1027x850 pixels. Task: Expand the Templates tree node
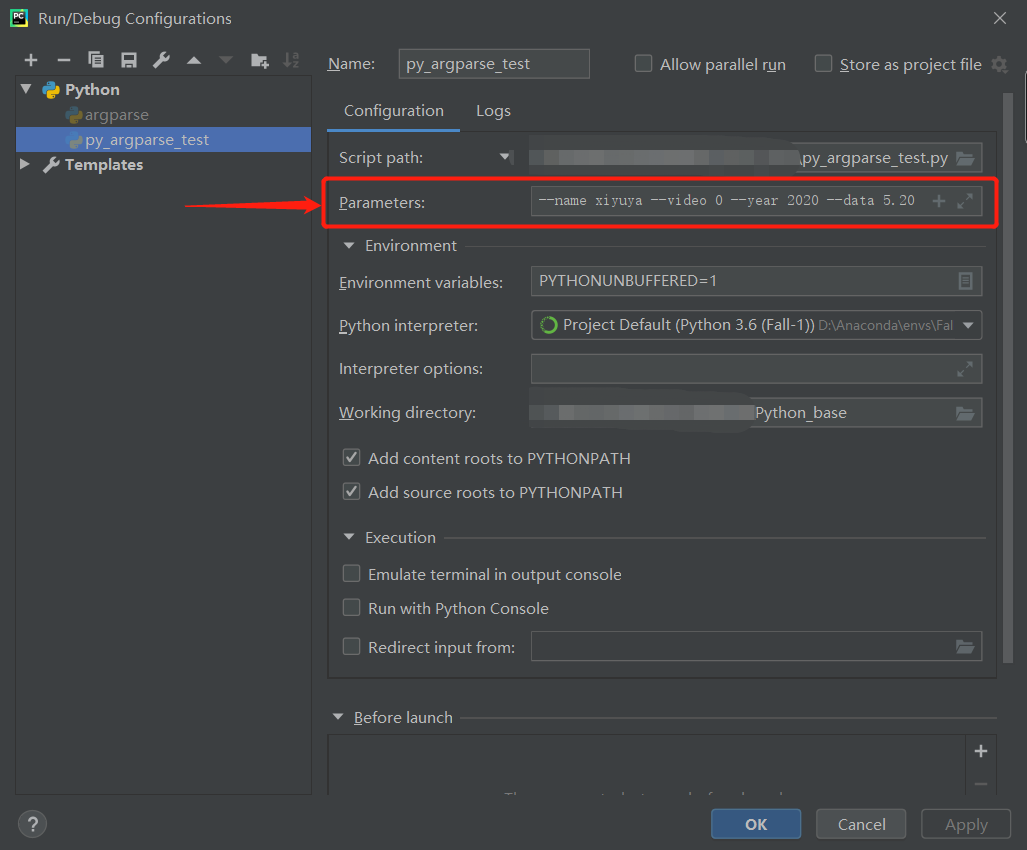[25, 164]
